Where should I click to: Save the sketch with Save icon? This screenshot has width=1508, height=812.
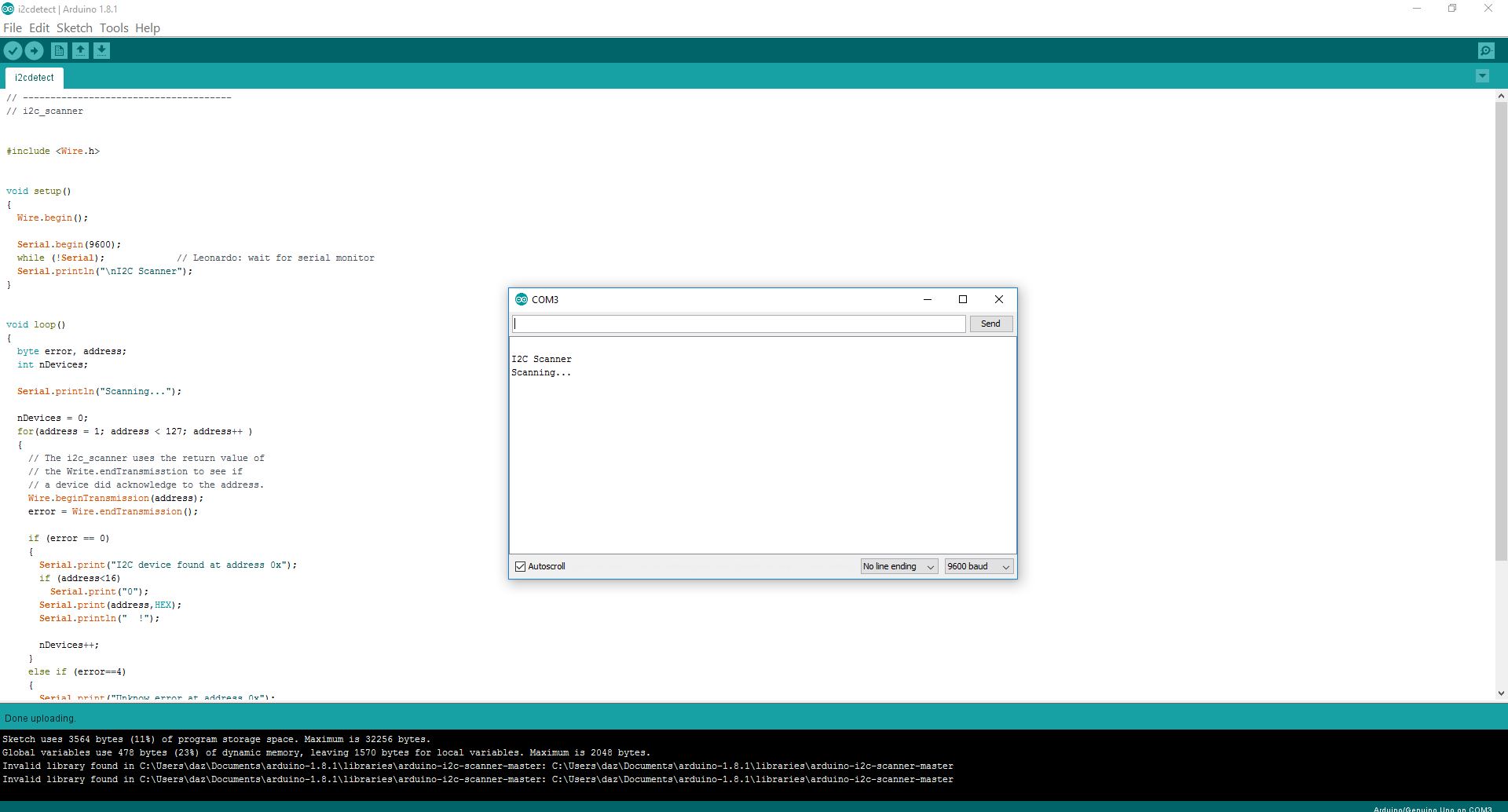click(x=101, y=51)
